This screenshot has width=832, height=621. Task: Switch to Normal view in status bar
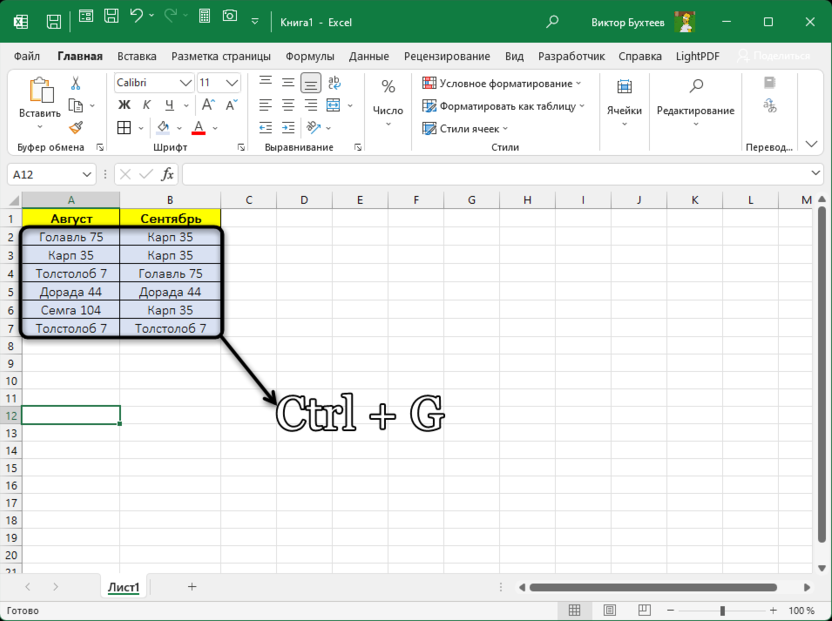[x=574, y=610]
